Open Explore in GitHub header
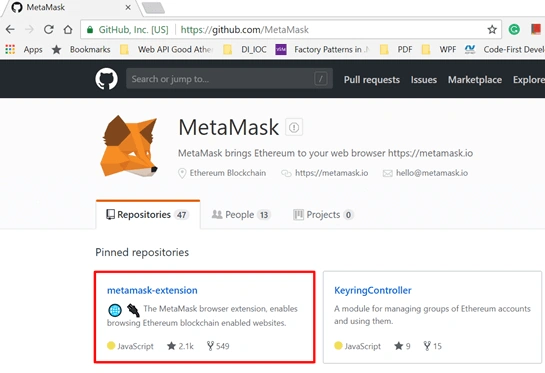The height and width of the screenshot is (373, 545). tap(529, 80)
